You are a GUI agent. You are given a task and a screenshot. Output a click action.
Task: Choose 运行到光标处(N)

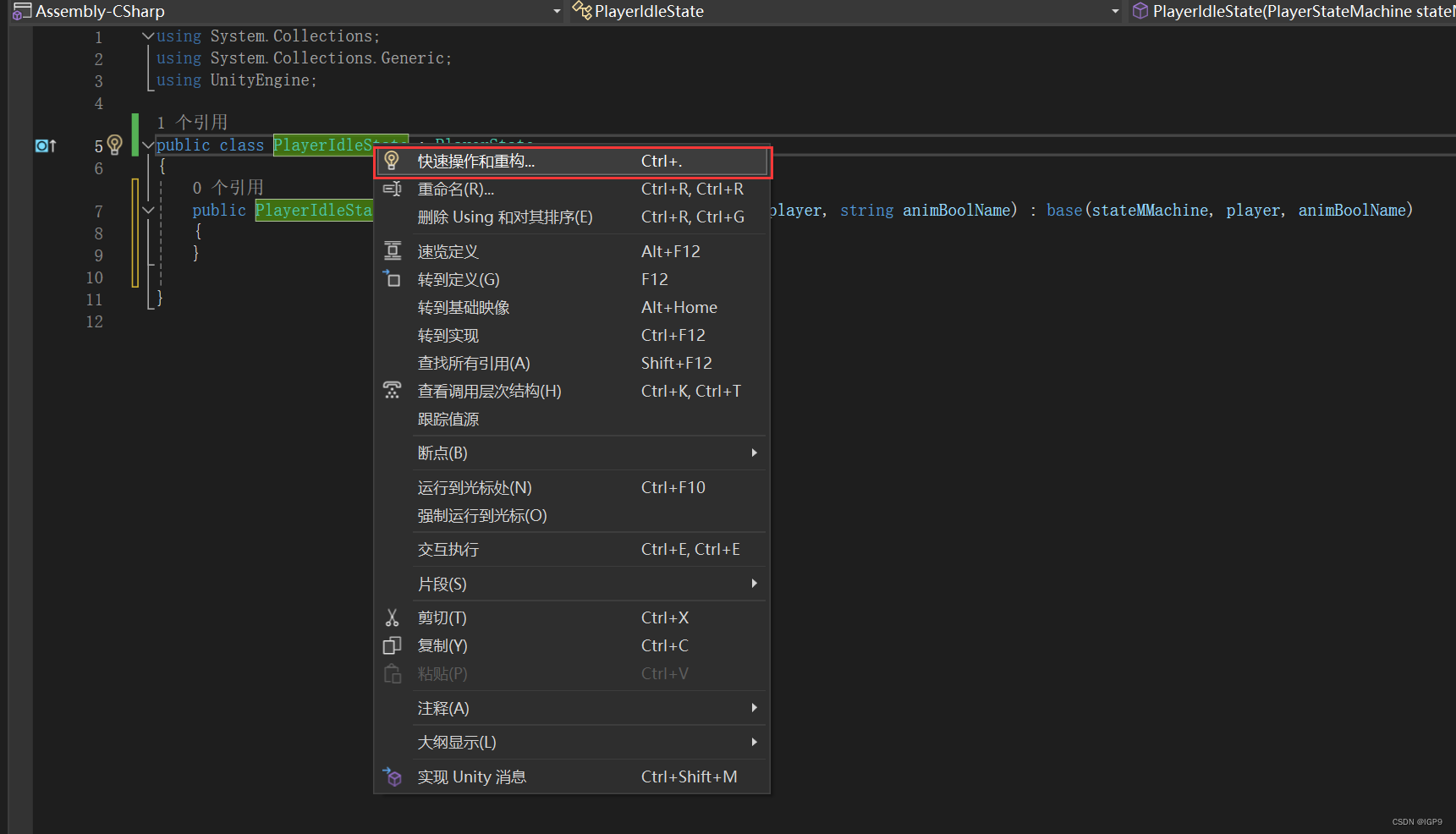tap(572, 487)
